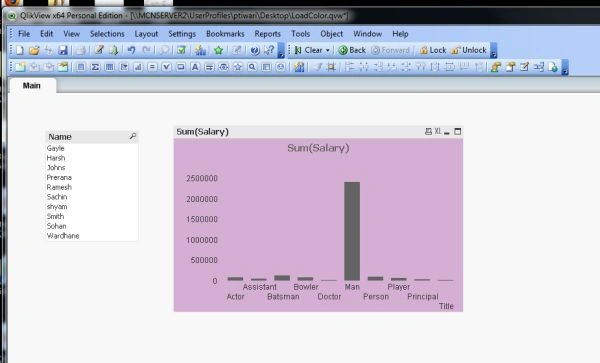Click the Reload data icon
This screenshot has height=363, width=600.
click(114, 50)
